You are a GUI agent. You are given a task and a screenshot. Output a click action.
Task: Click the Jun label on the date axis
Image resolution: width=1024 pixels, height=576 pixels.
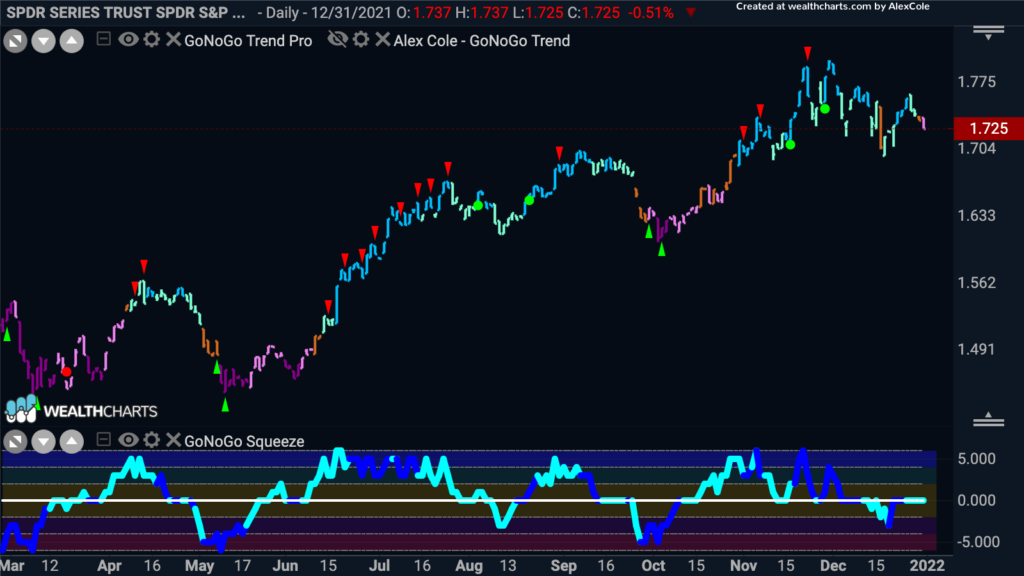point(285,566)
